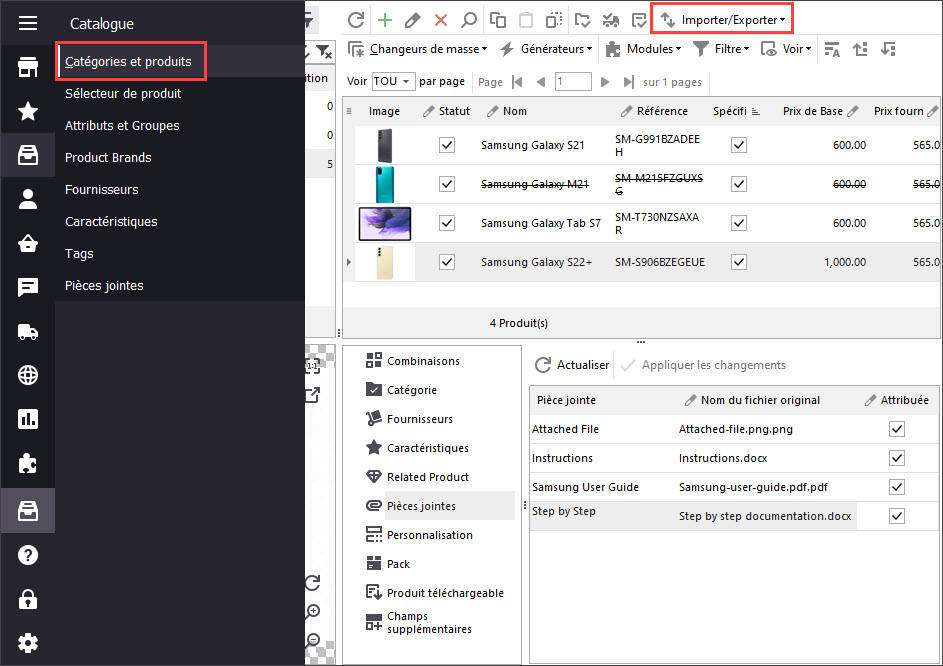Click the lock icon in sidebar
Viewport: 943px width, 666px height.
(x=28, y=599)
